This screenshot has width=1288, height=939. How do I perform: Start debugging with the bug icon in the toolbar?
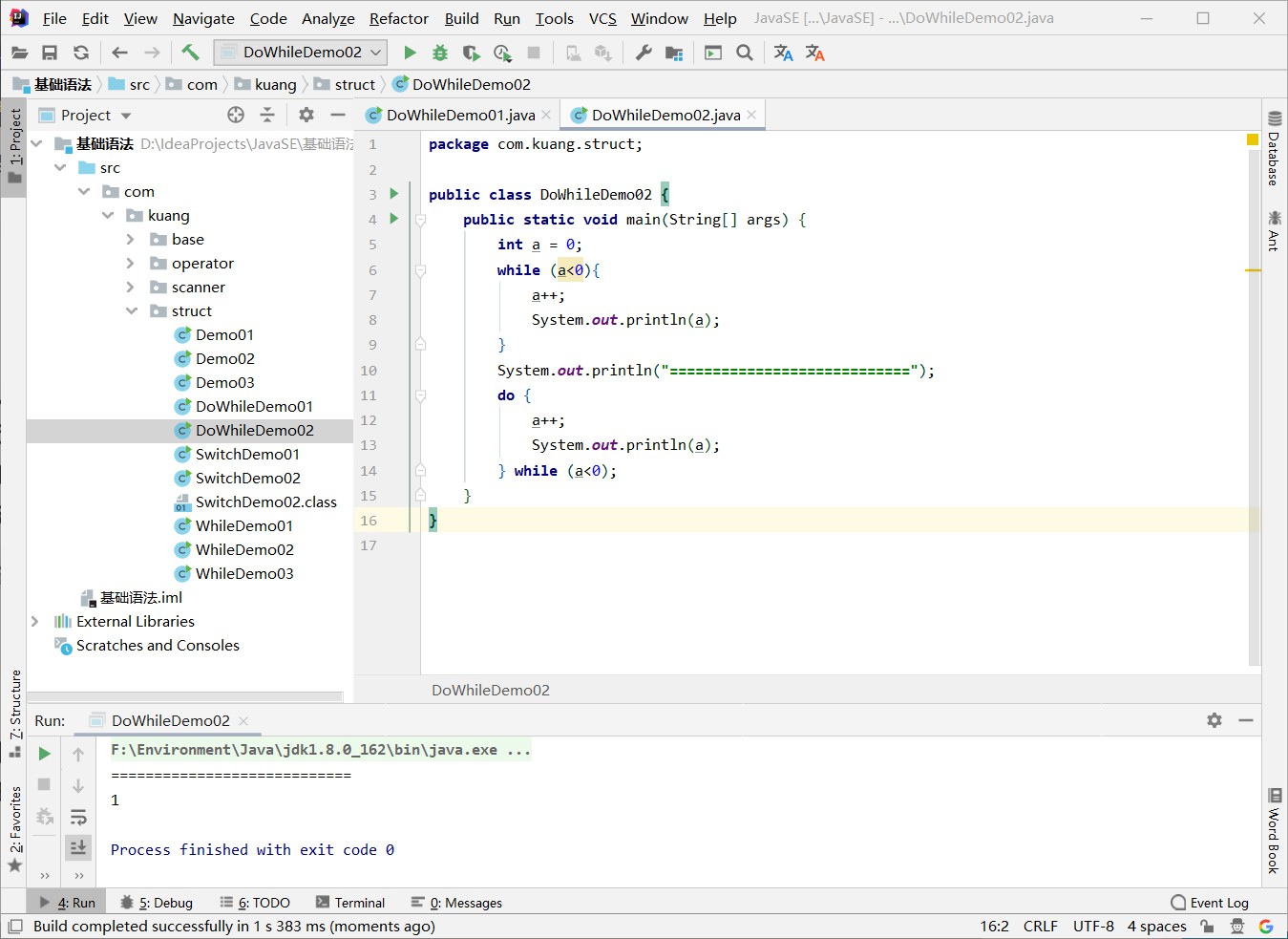click(440, 53)
